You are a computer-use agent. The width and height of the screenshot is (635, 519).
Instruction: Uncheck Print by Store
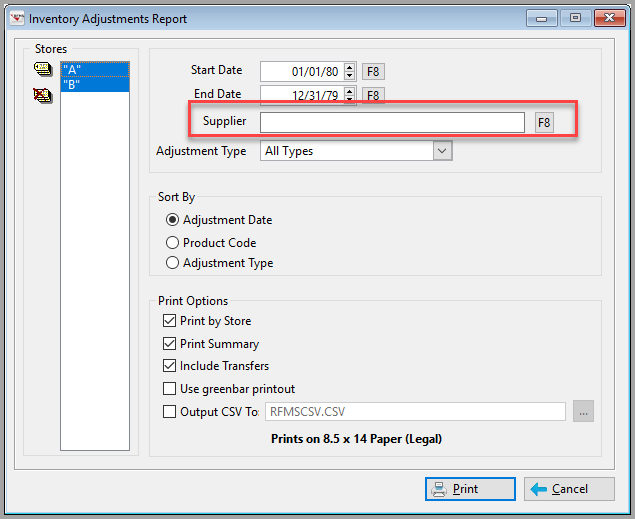(169, 321)
